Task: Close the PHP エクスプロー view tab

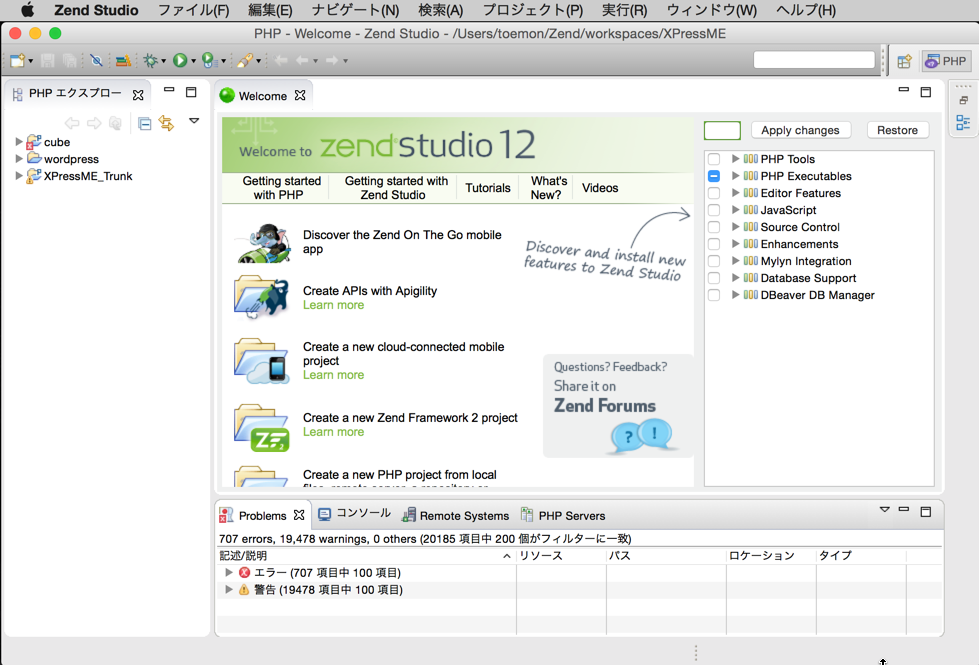Action: pos(138,95)
